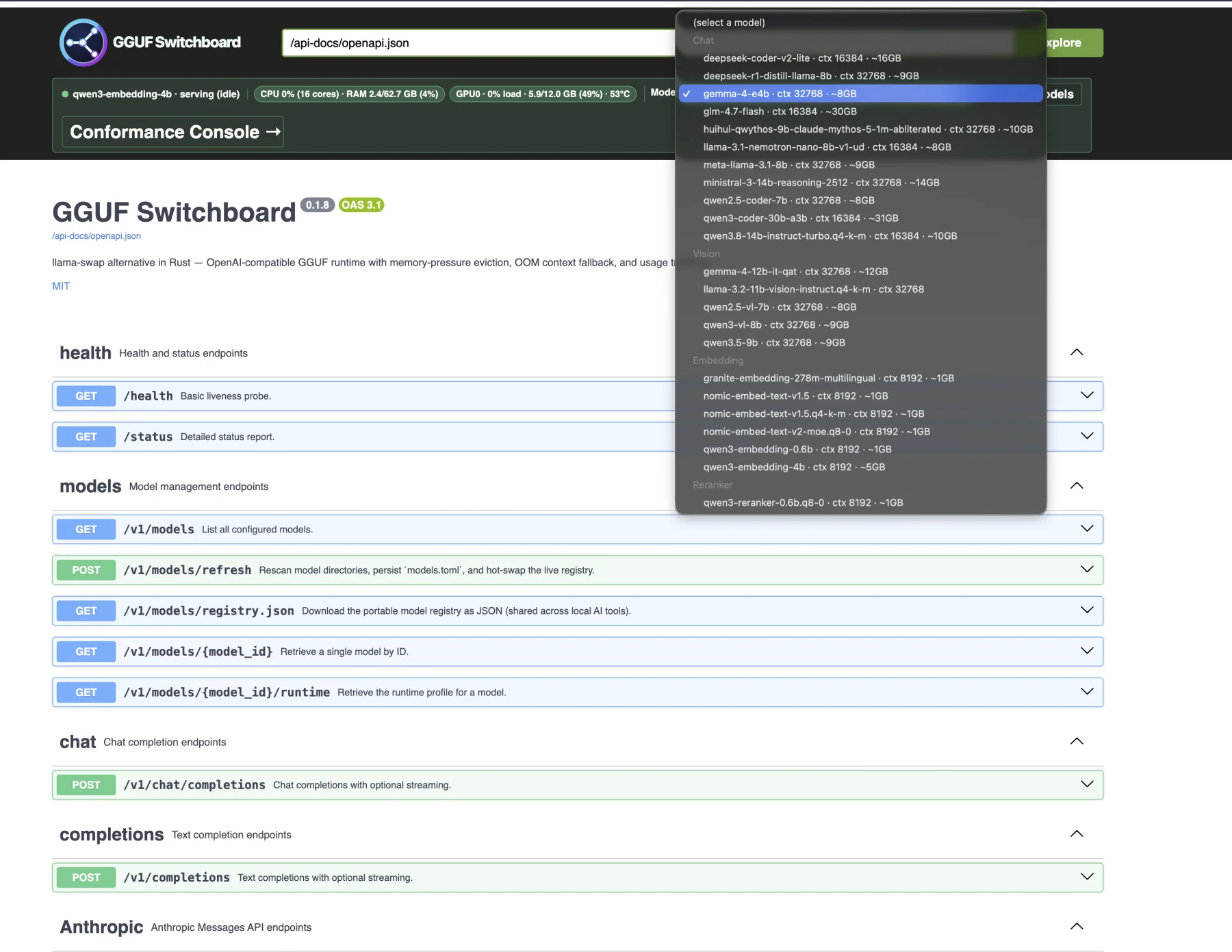Choose deepseek-coder-v2-lite from model list
The image size is (1232, 952).
click(860, 58)
